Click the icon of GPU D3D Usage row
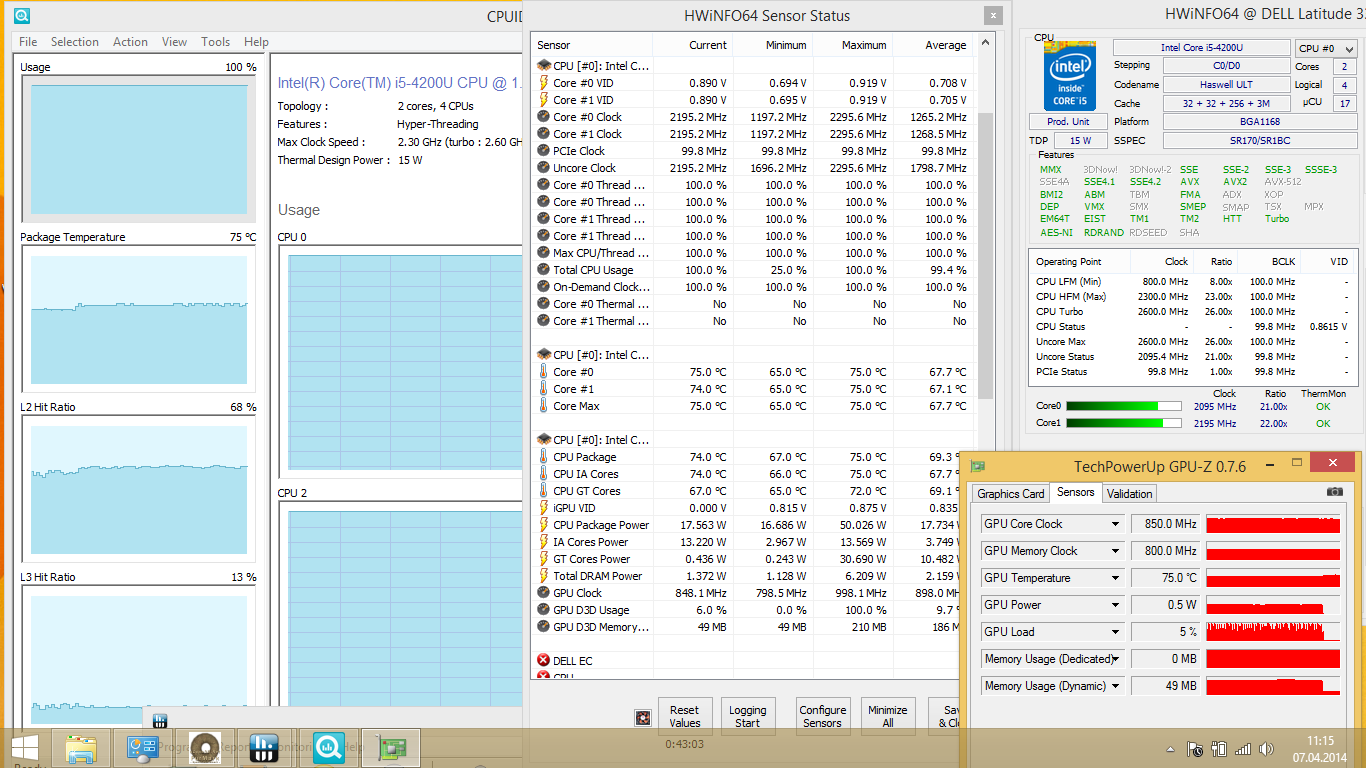The height and width of the screenshot is (768, 1366). pyautogui.click(x=543, y=610)
